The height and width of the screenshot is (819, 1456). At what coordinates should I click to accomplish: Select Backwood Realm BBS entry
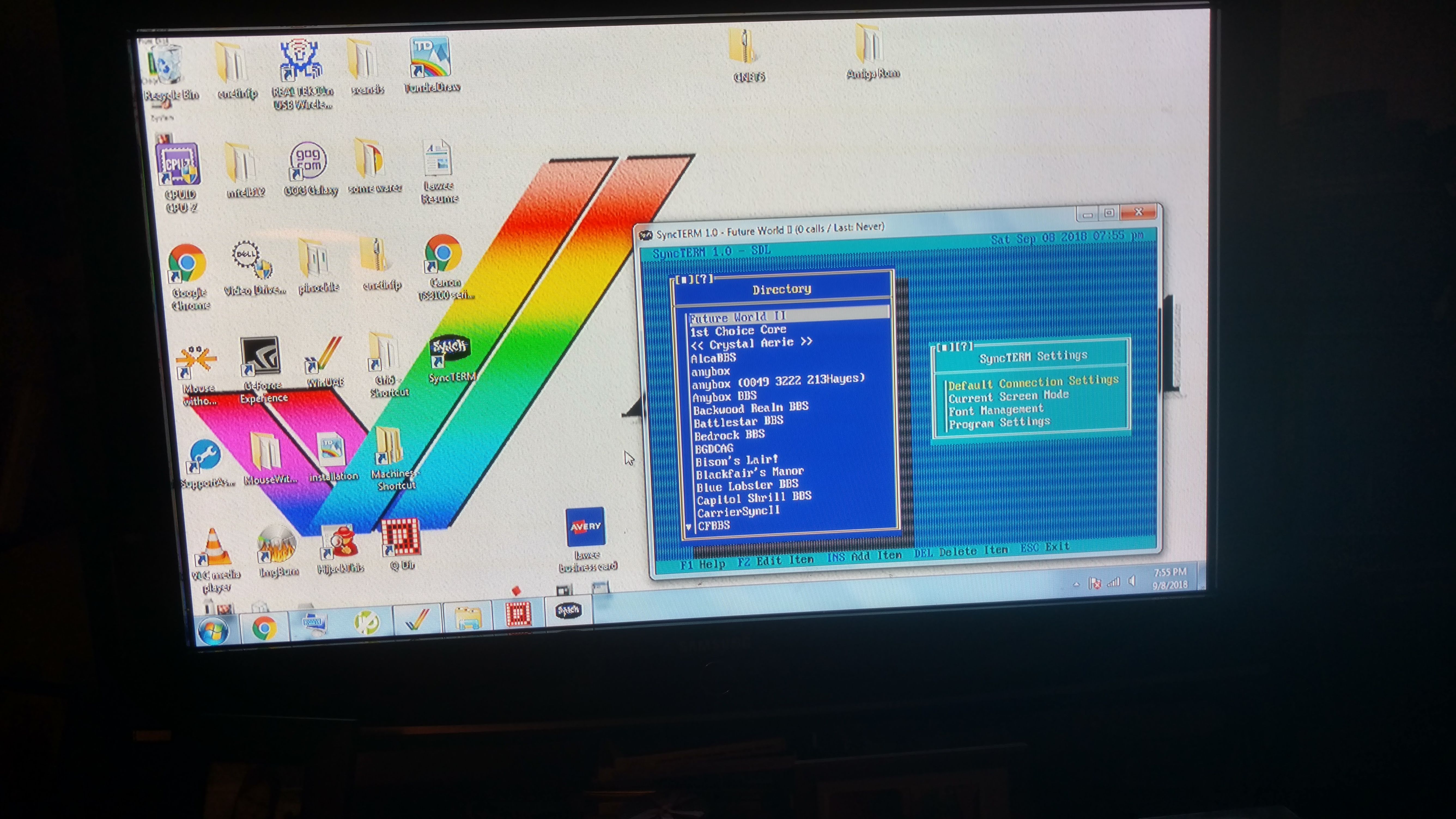(751, 408)
